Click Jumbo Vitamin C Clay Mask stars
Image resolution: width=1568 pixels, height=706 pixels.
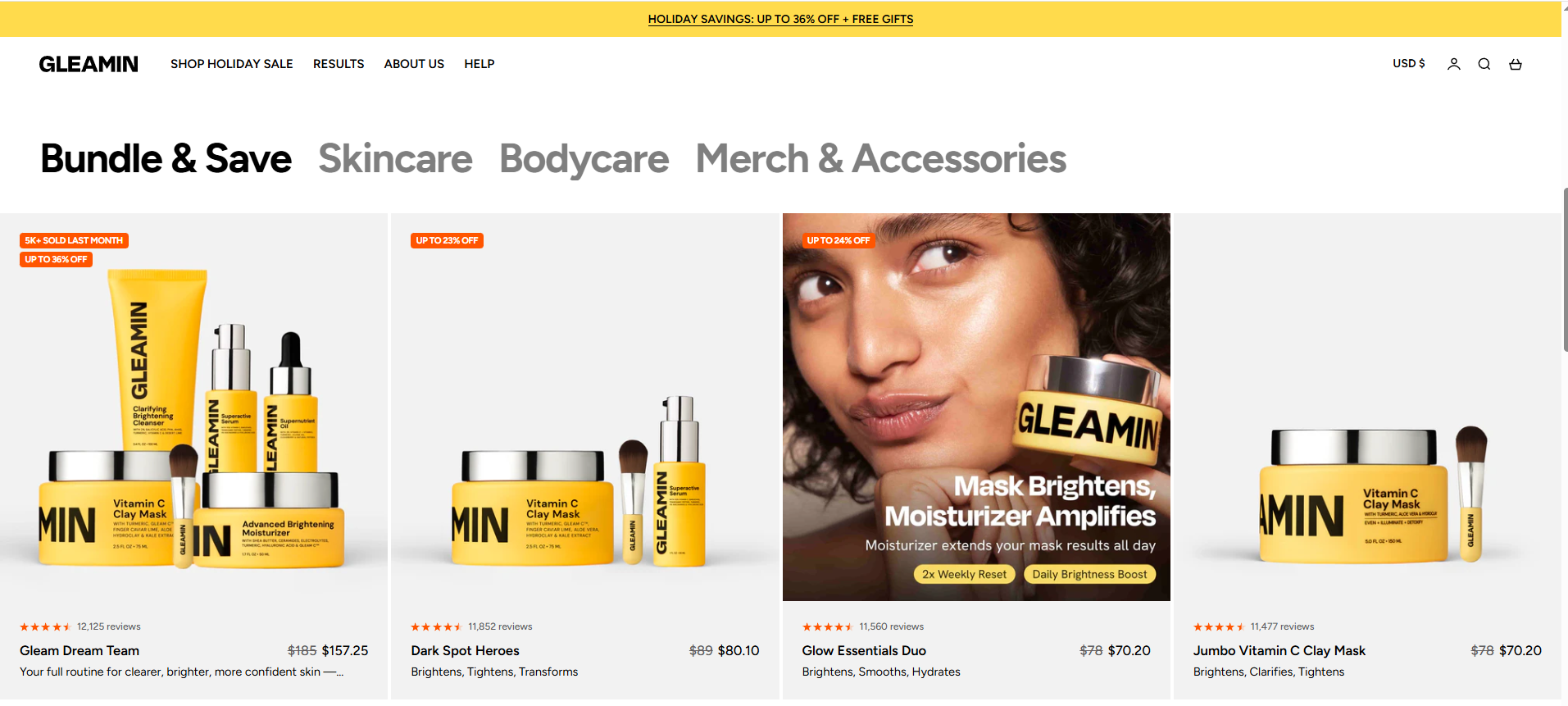pyautogui.click(x=1219, y=626)
